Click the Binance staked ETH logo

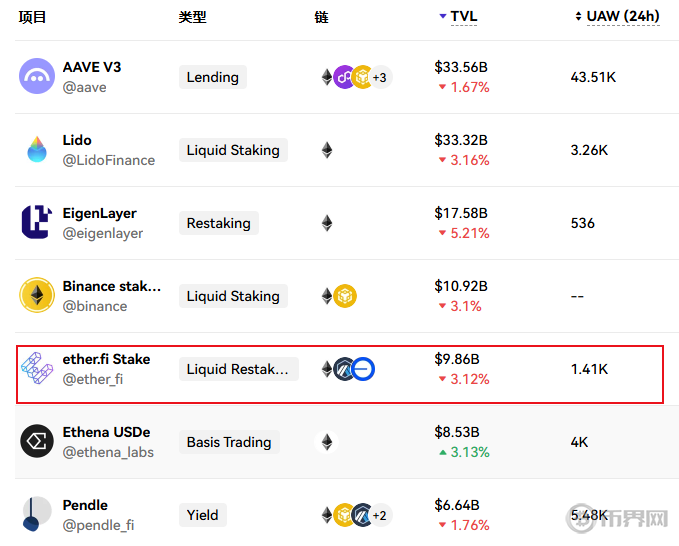(x=37, y=296)
